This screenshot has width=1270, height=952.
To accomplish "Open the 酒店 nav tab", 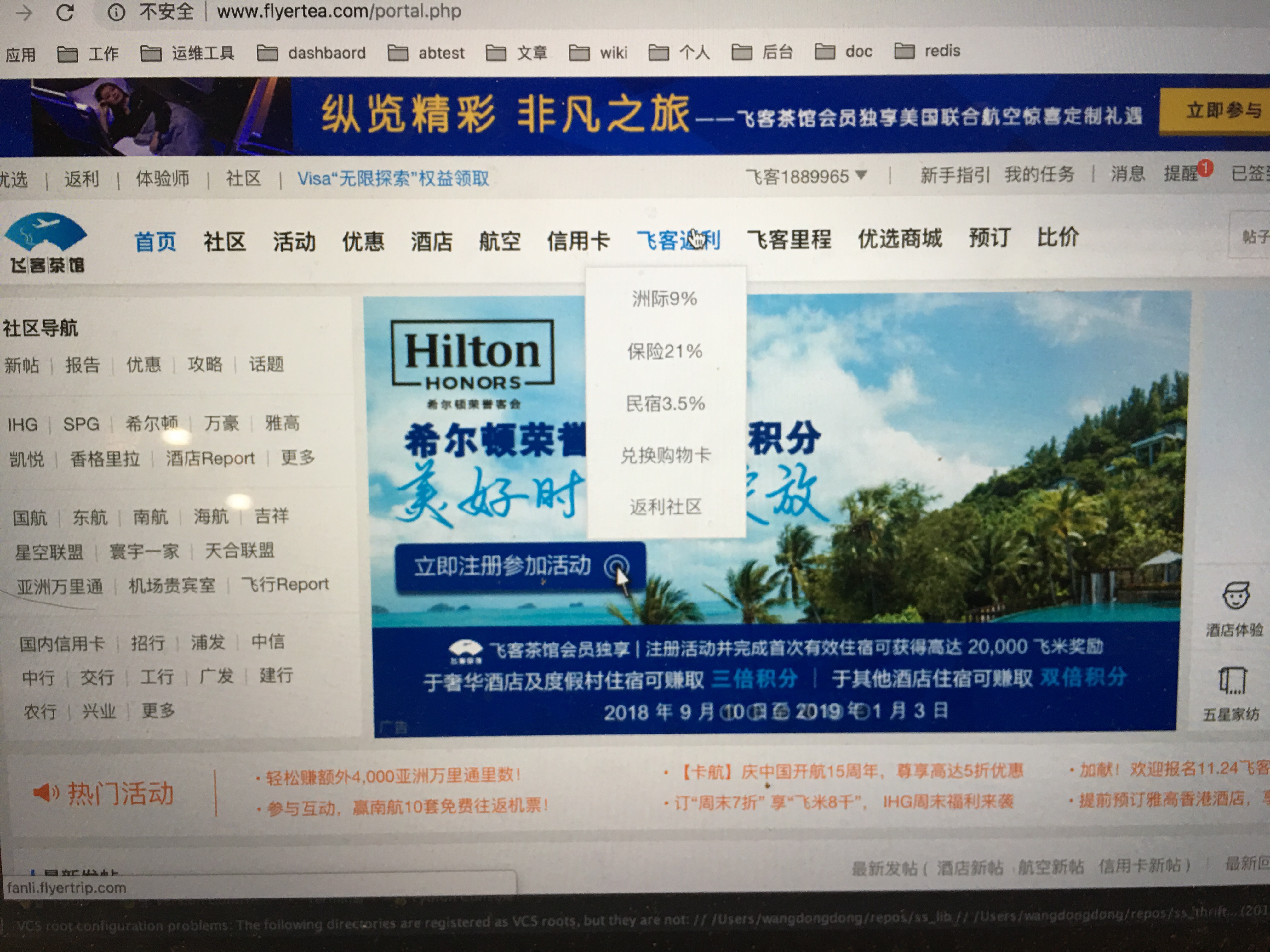I will (x=431, y=241).
